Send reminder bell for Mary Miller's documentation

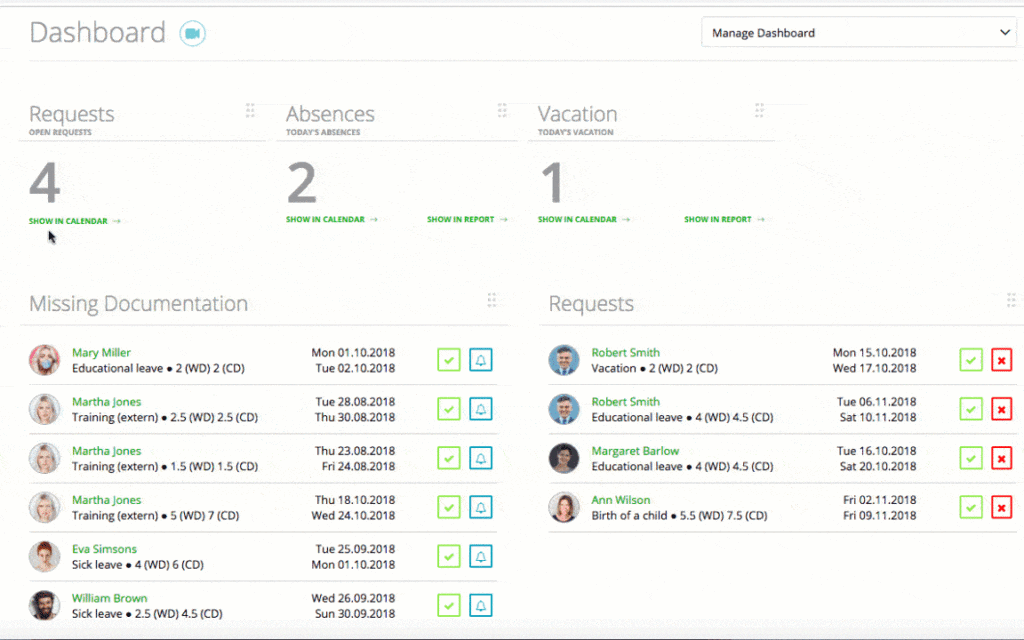(x=481, y=360)
